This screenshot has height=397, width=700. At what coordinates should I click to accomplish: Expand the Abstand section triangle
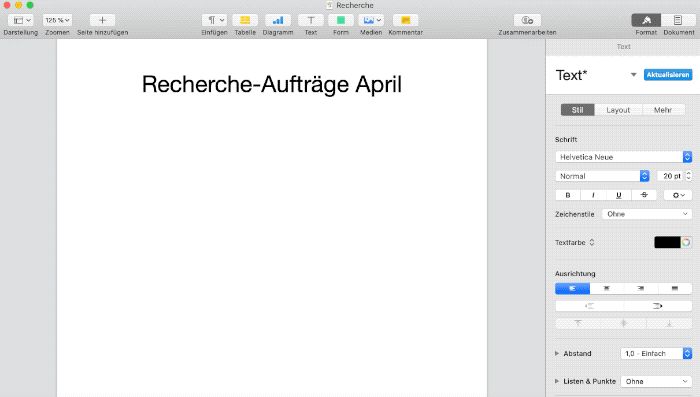557,353
